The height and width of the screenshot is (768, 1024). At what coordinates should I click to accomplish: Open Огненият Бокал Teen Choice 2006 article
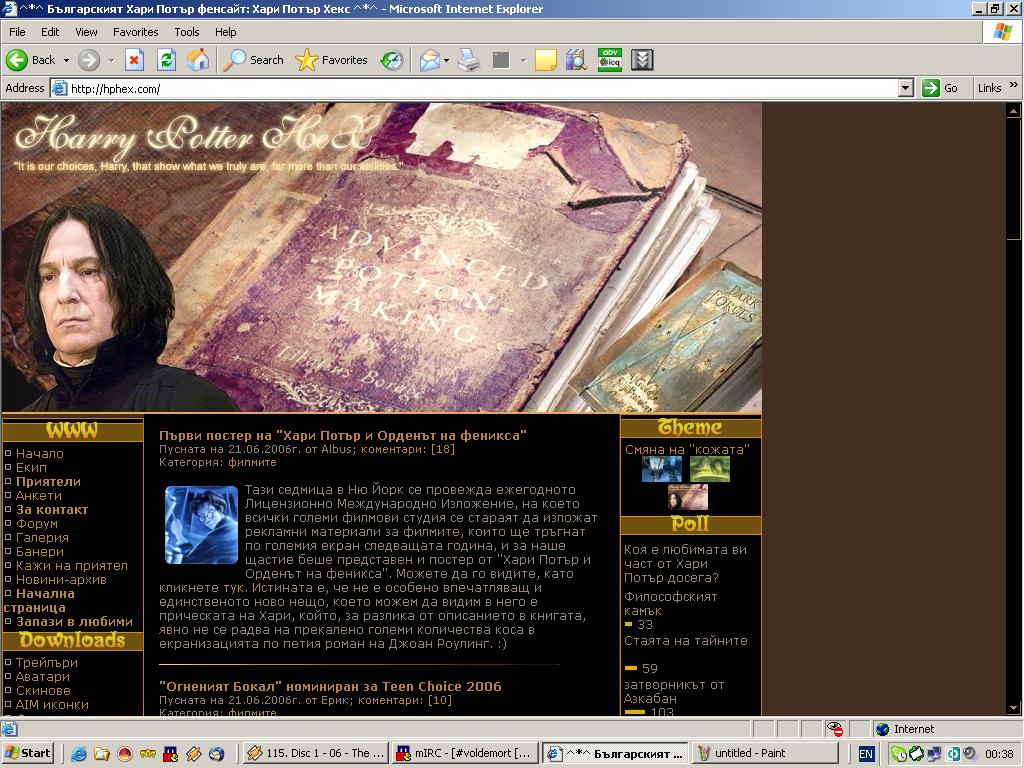point(330,686)
